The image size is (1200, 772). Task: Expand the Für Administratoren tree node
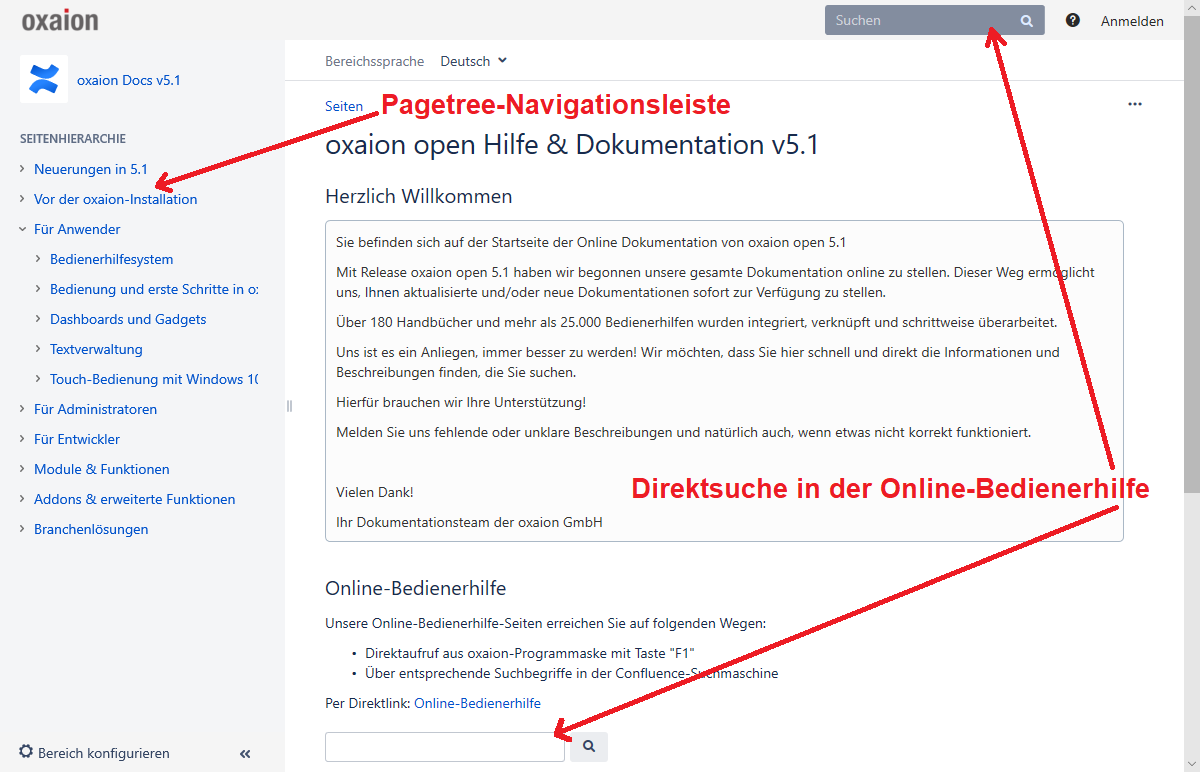tap(22, 409)
